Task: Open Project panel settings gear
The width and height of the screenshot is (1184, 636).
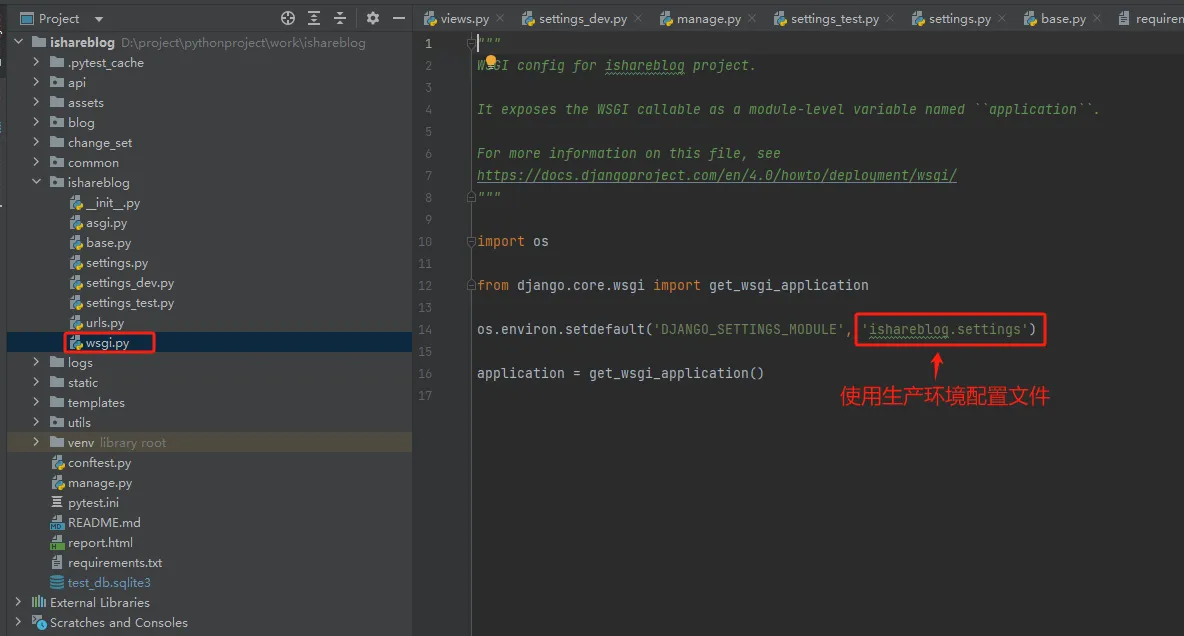Action: (373, 18)
